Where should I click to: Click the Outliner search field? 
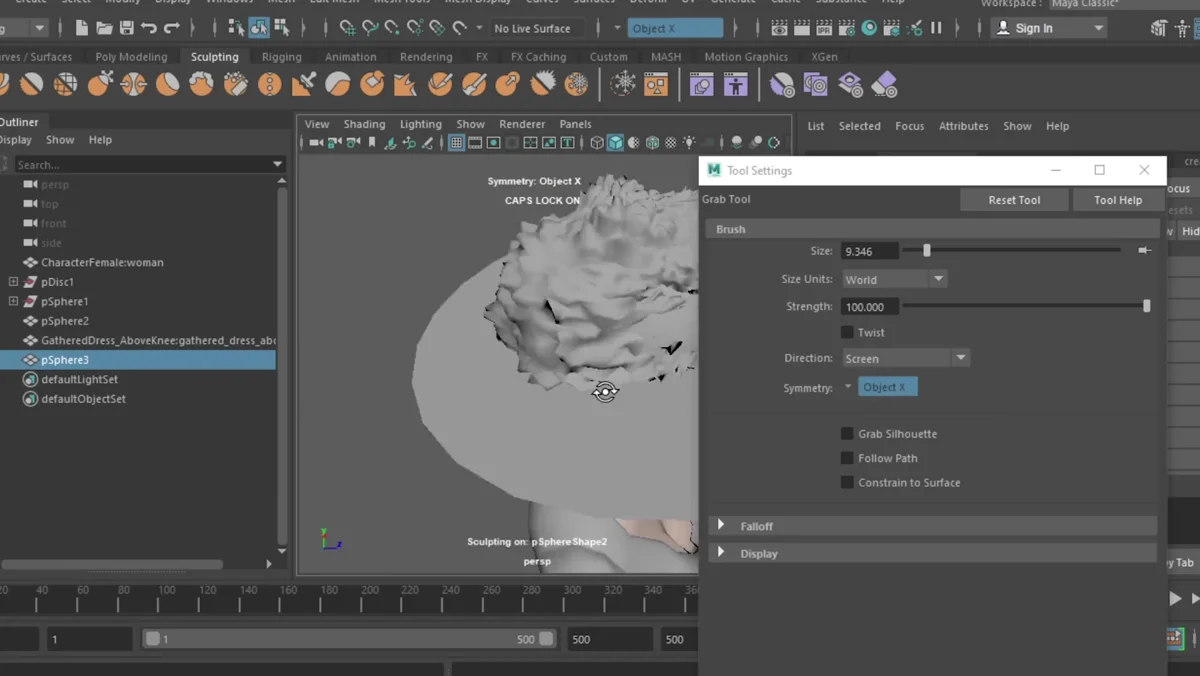point(143,164)
